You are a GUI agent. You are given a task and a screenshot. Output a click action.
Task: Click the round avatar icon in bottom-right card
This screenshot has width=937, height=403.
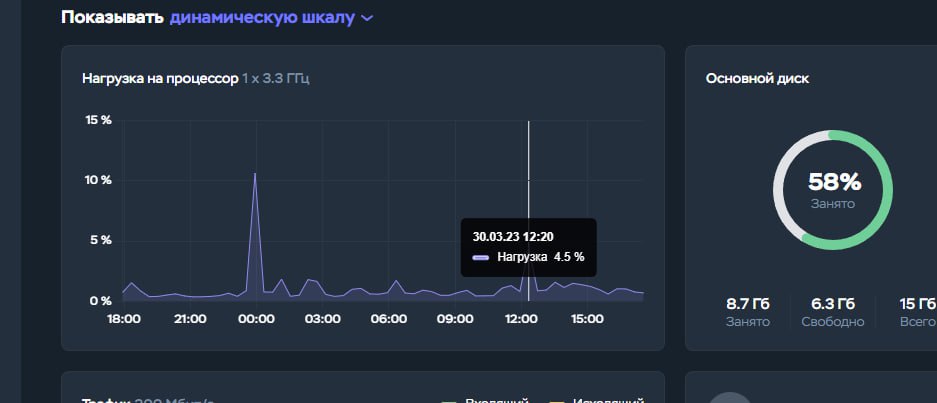click(729, 399)
